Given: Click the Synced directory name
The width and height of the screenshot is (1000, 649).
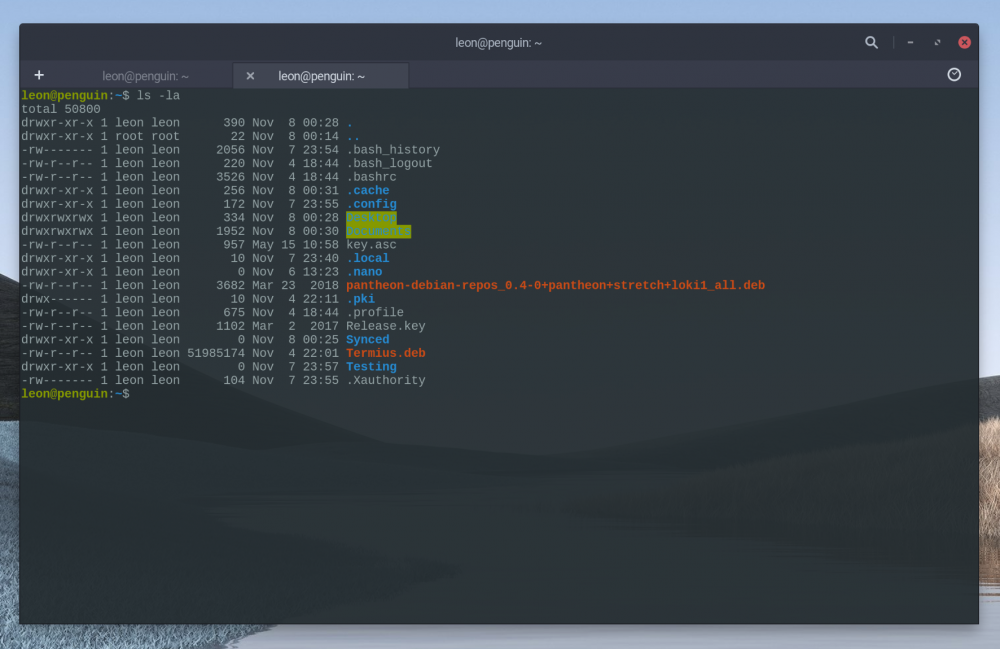Looking at the screenshot, I should (367, 339).
